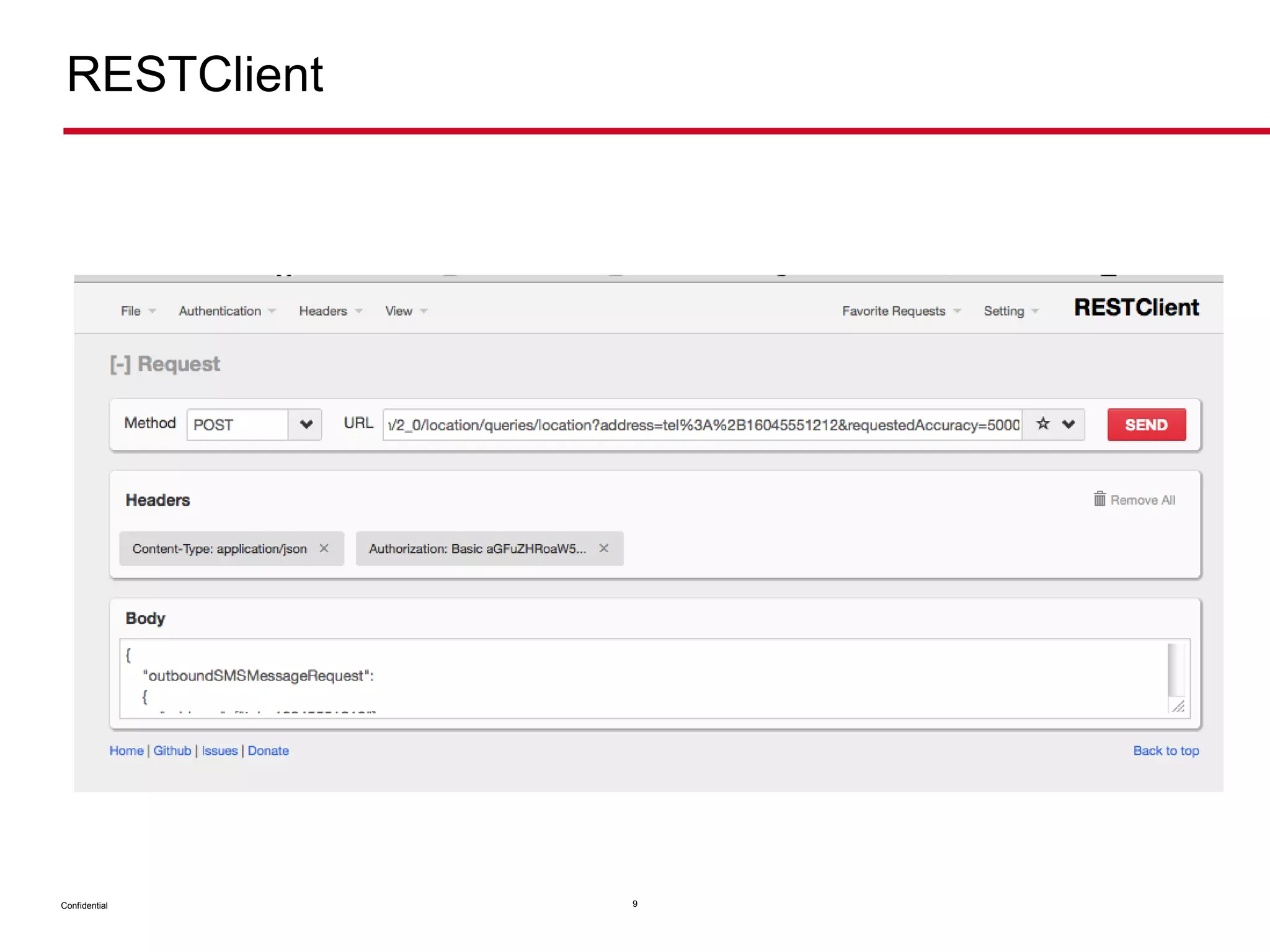Screen dimensions: 1270x952
Task: Open the Method dropdown arrow
Action: [306, 425]
